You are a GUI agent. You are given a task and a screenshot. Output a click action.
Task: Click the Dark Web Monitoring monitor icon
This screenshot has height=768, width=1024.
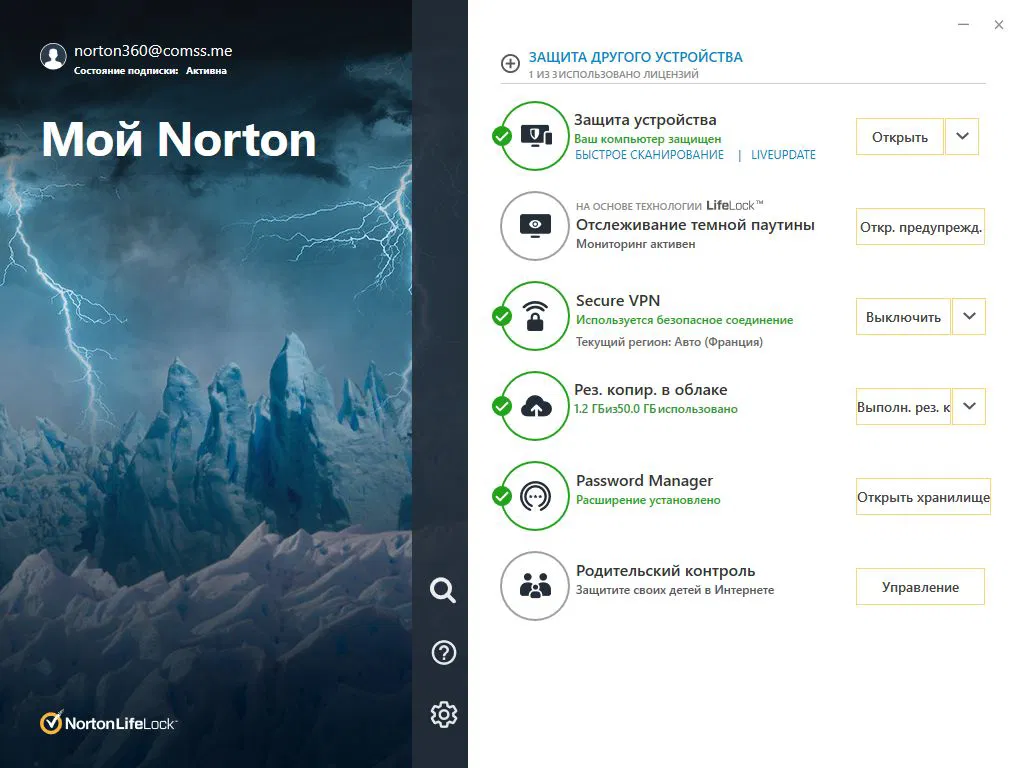535,226
